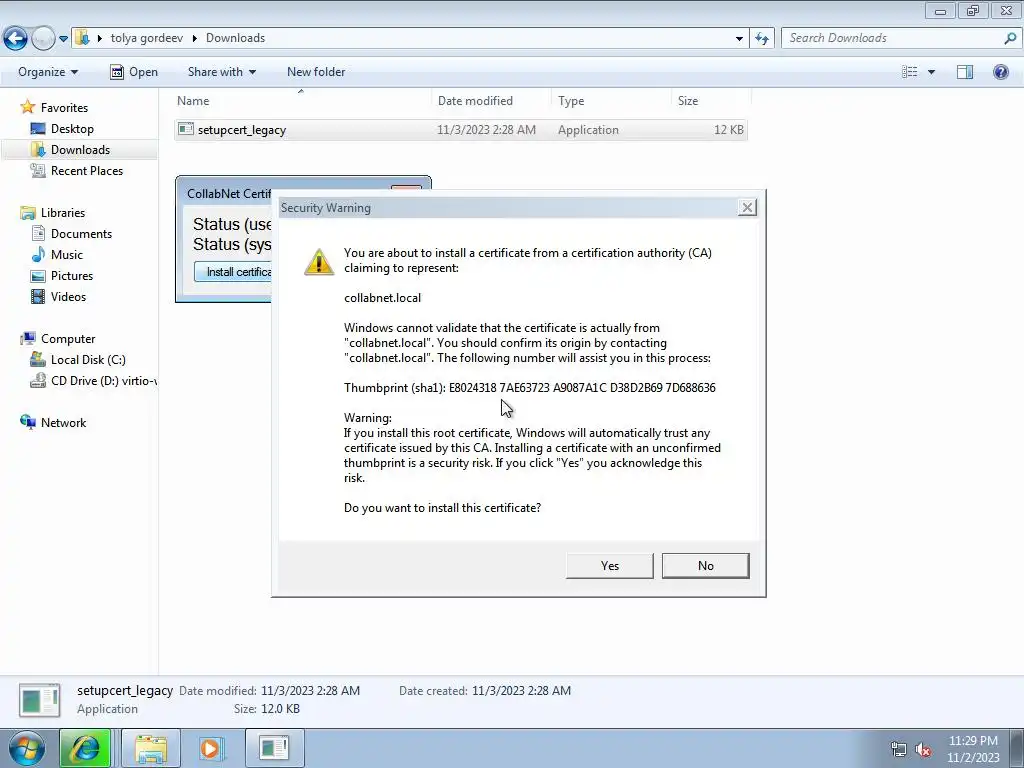The image size is (1024, 768).
Task: Click the Network globe icon in navigation pane
Action: pos(27,423)
